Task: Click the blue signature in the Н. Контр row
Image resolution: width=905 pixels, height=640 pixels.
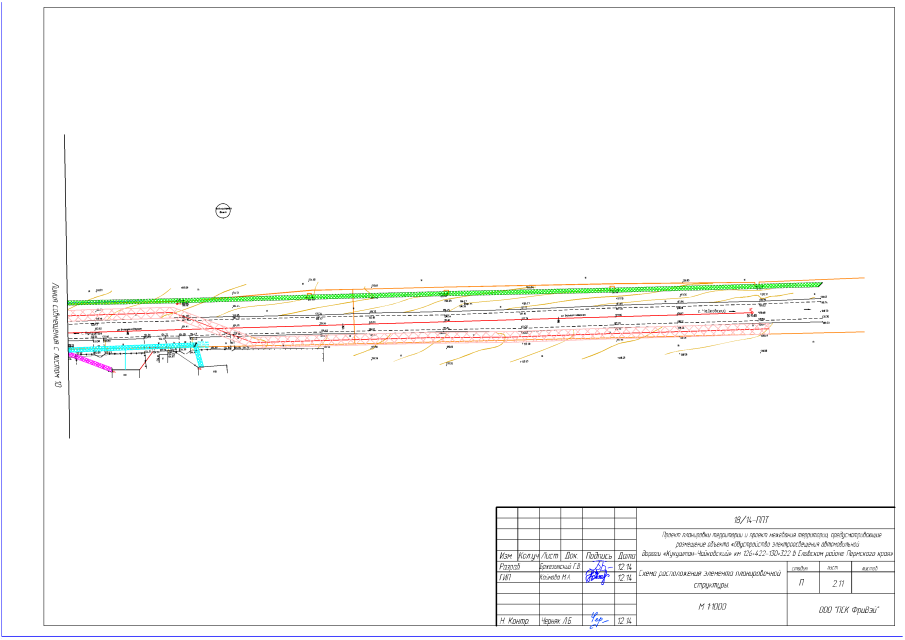Action: pyautogui.click(x=599, y=621)
